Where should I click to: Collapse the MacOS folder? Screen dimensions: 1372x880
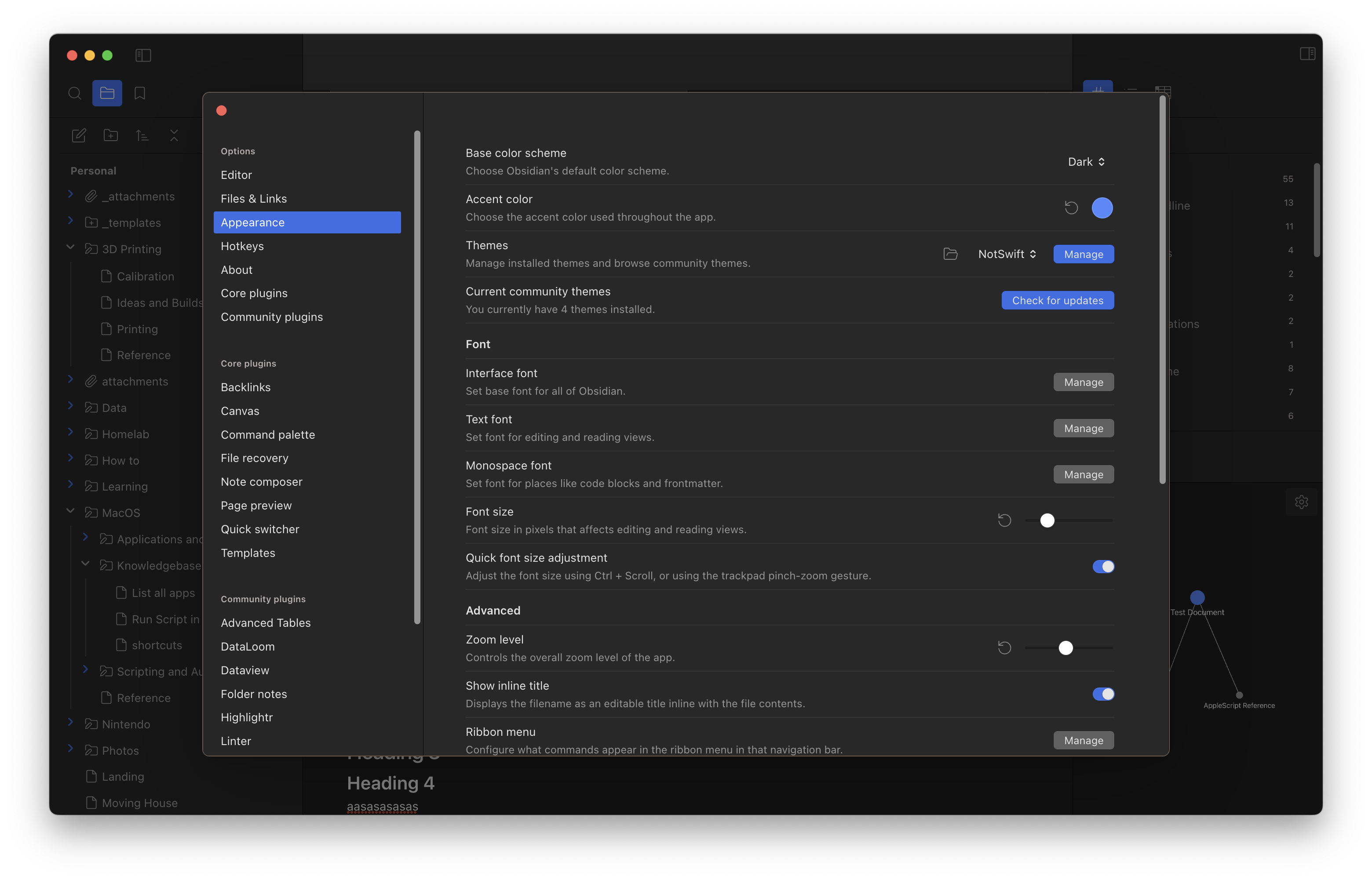point(70,512)
